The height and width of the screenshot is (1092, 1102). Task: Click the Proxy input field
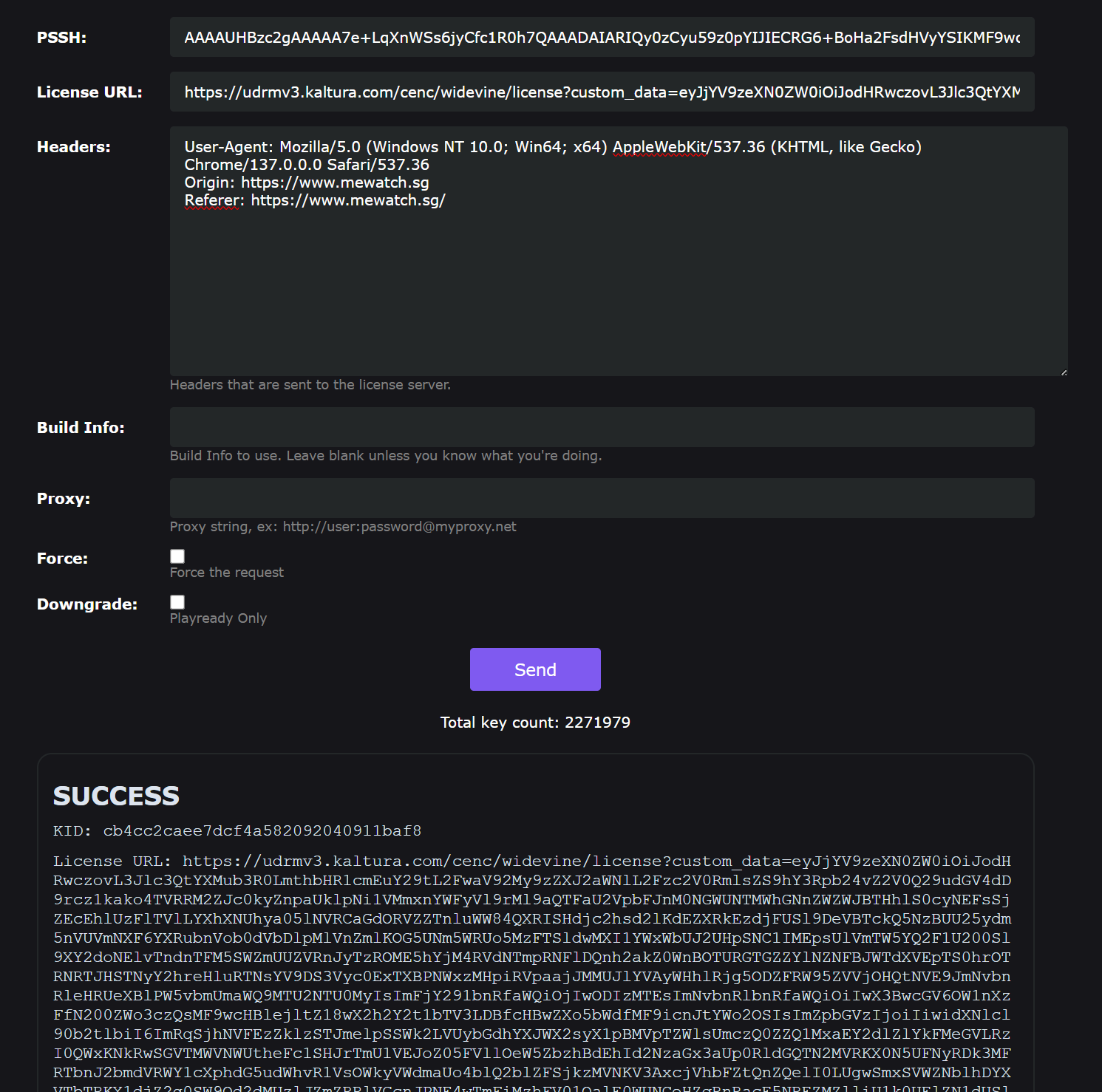[602, 498]
